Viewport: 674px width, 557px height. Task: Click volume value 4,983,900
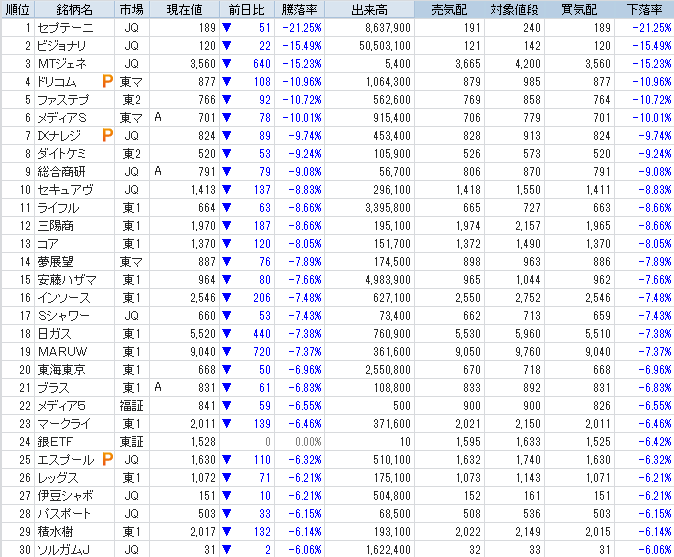[388, 280]
